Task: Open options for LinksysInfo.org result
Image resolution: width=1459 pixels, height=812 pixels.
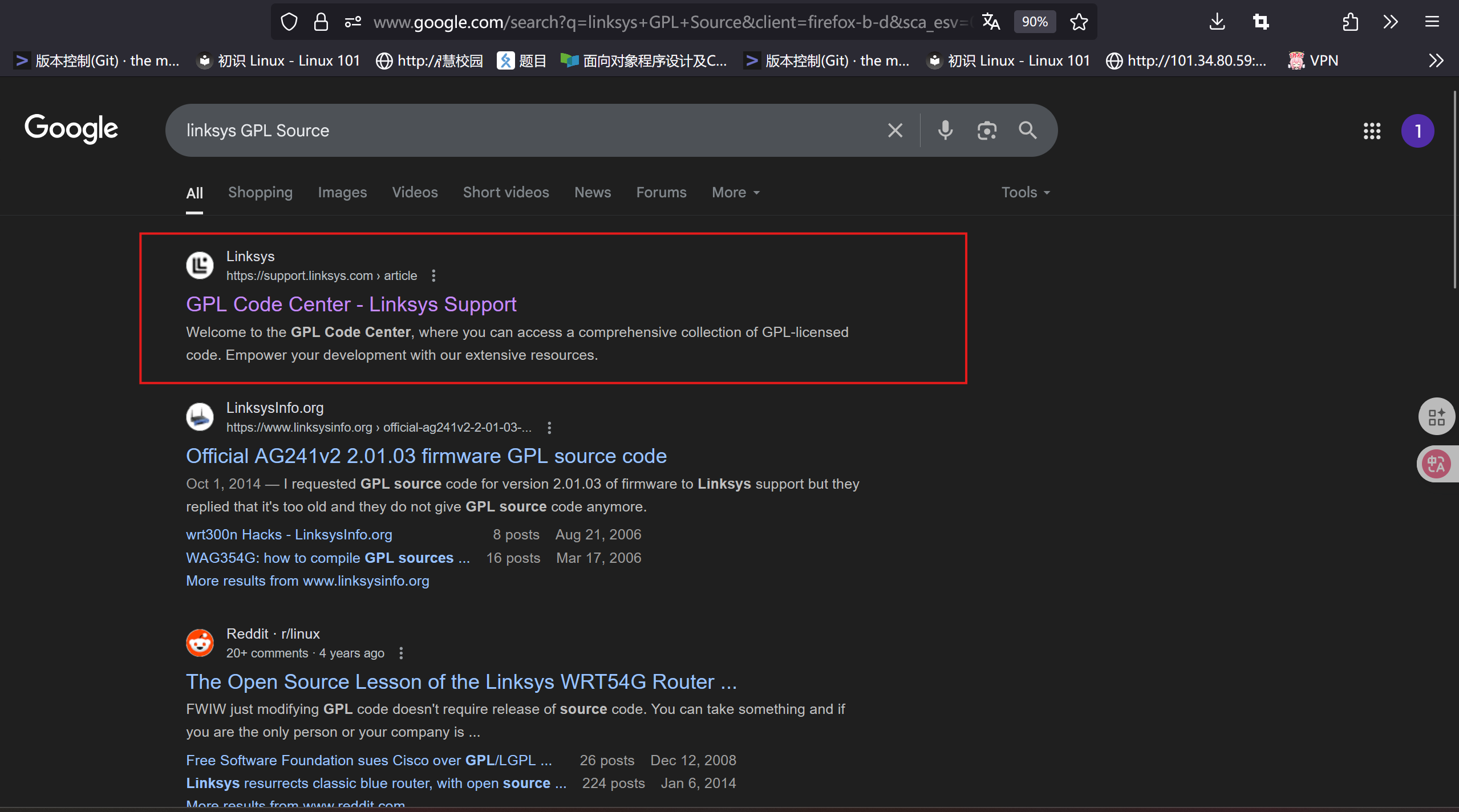Action: pyautogui.click(x=549, y=428)
